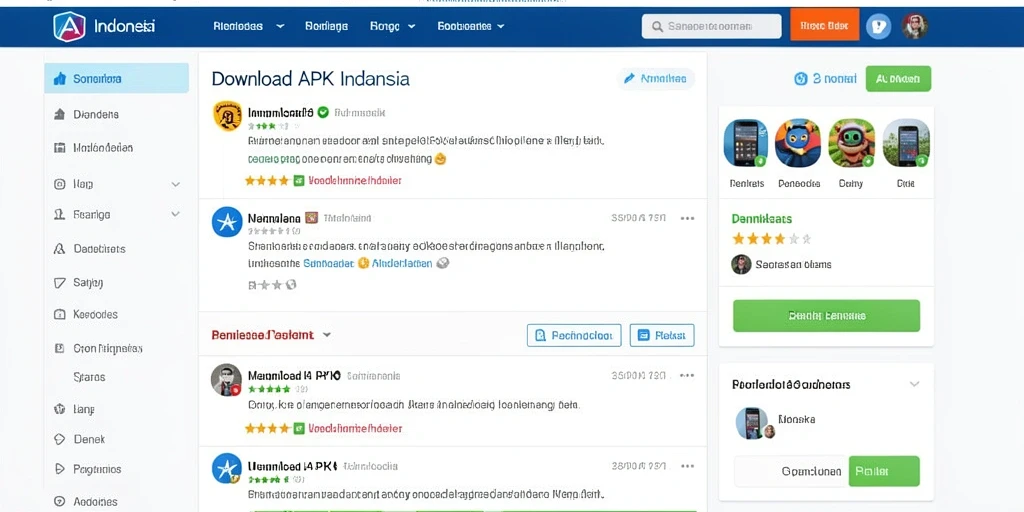Click the Gcanulonan button
This screenshot has height=512, width=1024.
(x=792, y=471)
